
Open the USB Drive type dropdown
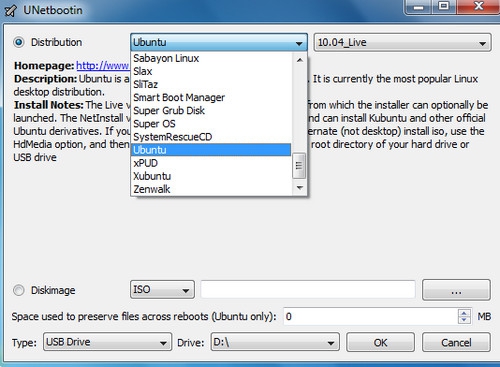tap(107, 342)
